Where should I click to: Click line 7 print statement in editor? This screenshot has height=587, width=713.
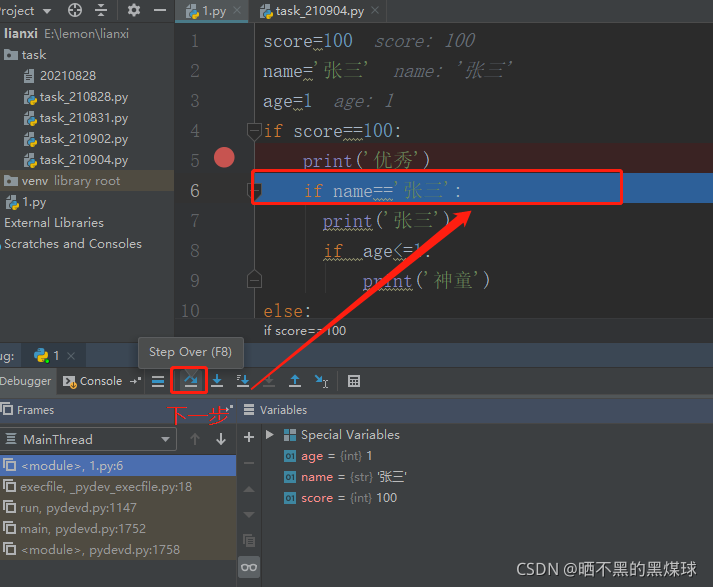tap(386, 221)
